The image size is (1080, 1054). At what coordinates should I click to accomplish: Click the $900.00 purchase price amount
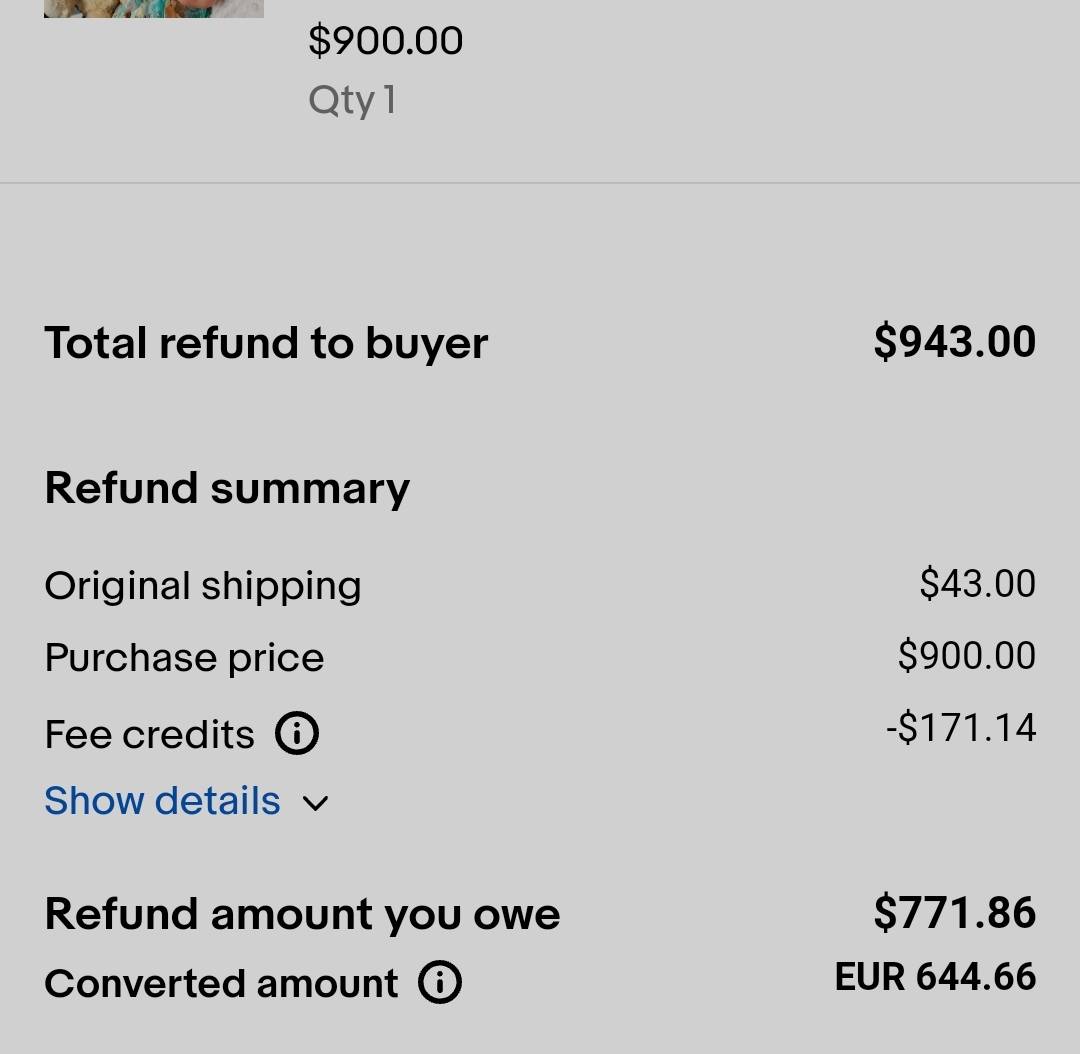966,655
